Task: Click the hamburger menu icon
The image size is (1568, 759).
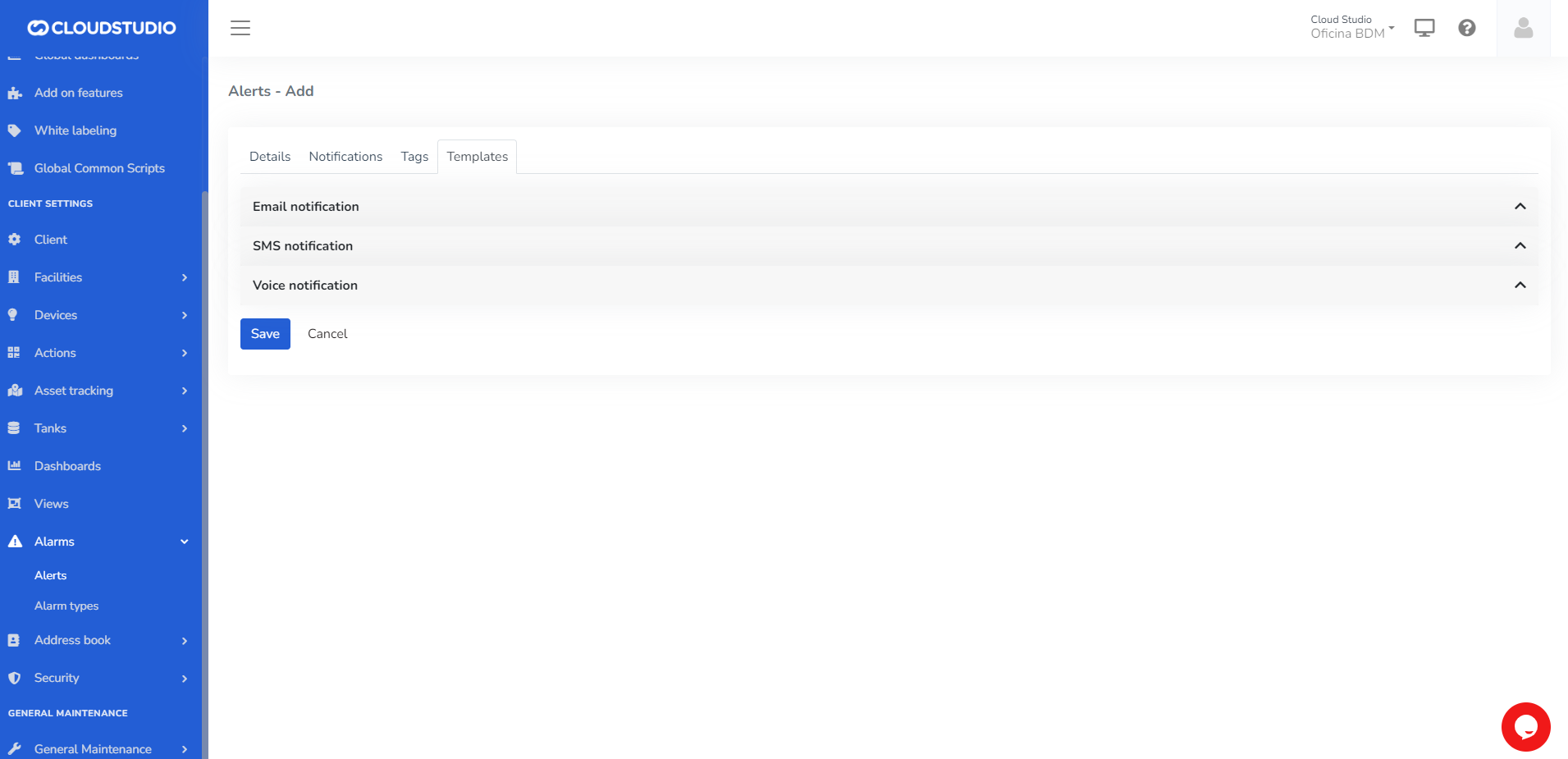Action: pos(240,28)
